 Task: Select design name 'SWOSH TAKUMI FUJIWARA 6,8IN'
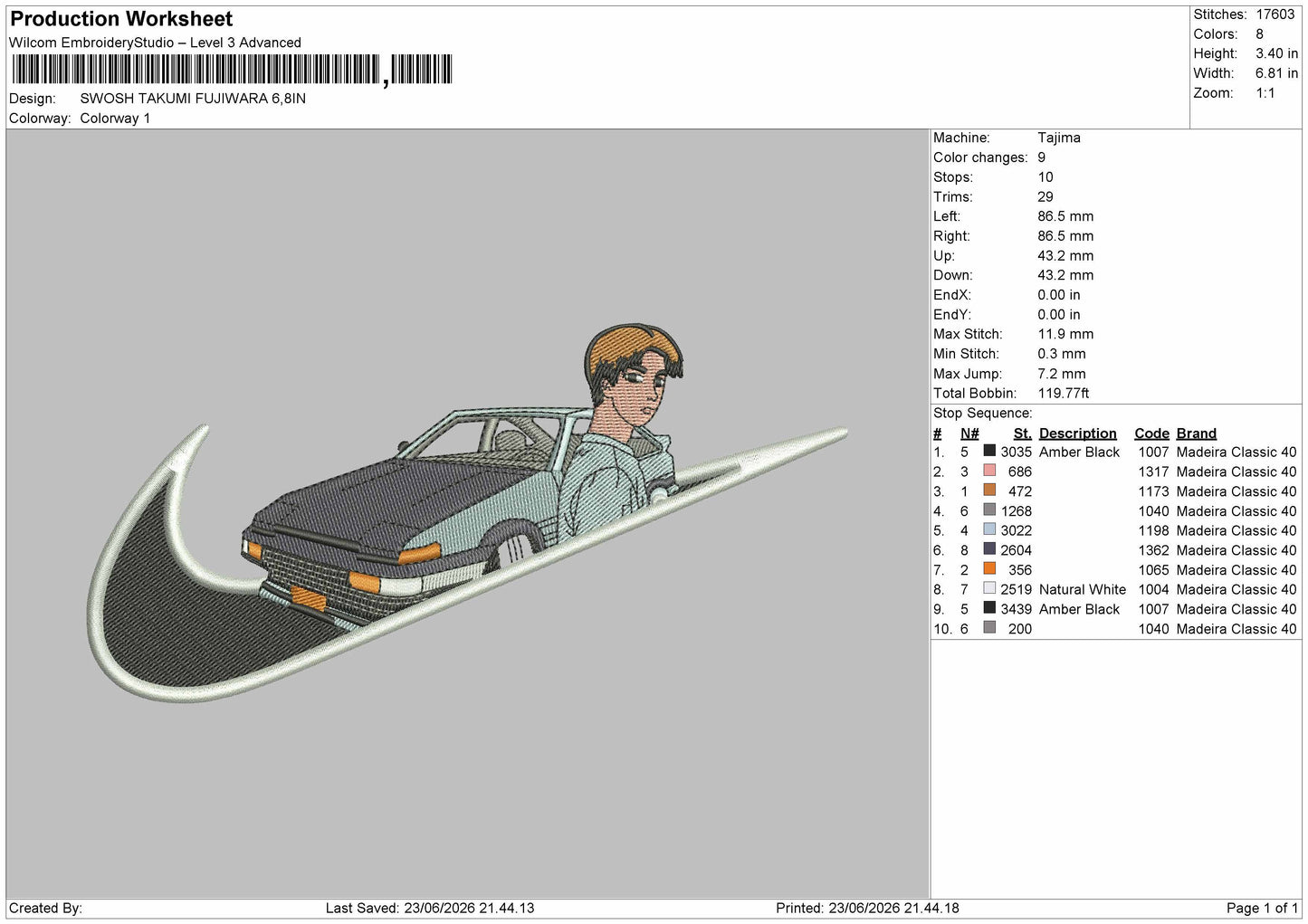[x=193, y=99]
